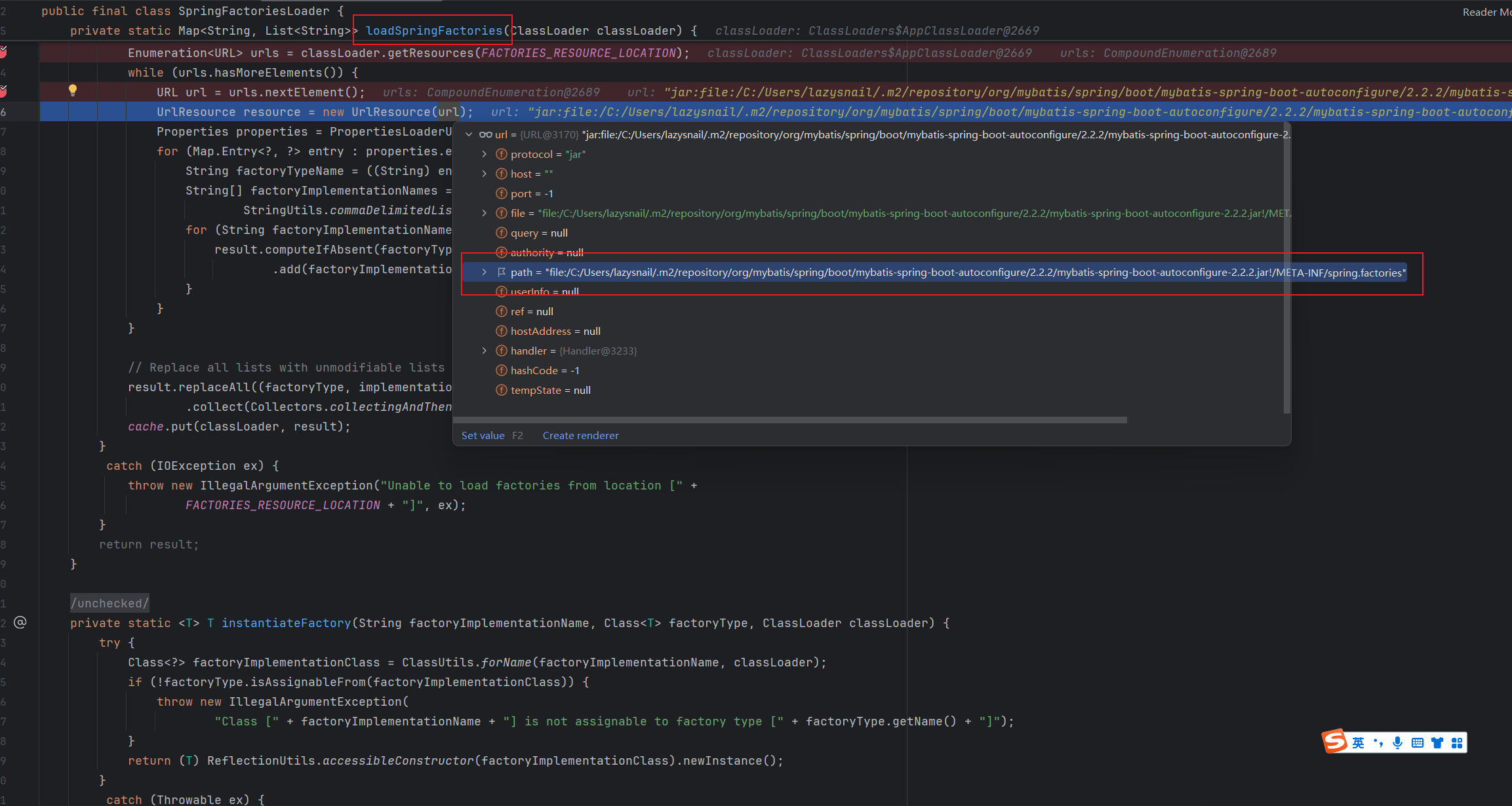Open the yellow light bulb quick-fix icon
Image resolution: width=1512 pixels, height=806 pixels.
[73, 91]
